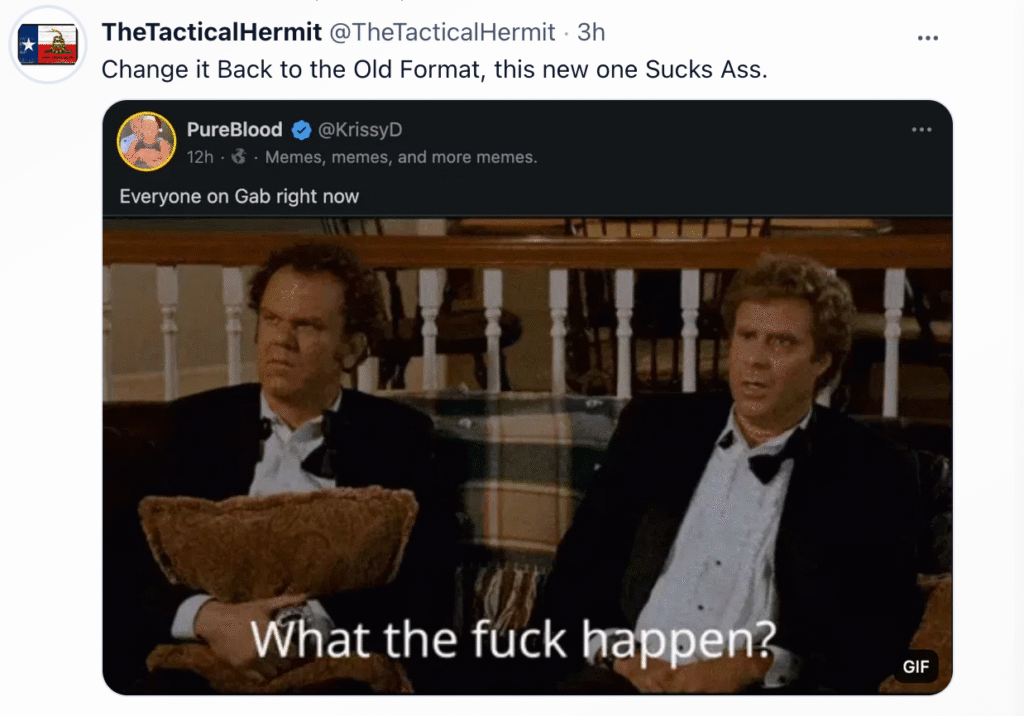Screen dimensions: 1024x716
Task: Open the @TheTacticalHermit handle link
Action: coord(442,32)
